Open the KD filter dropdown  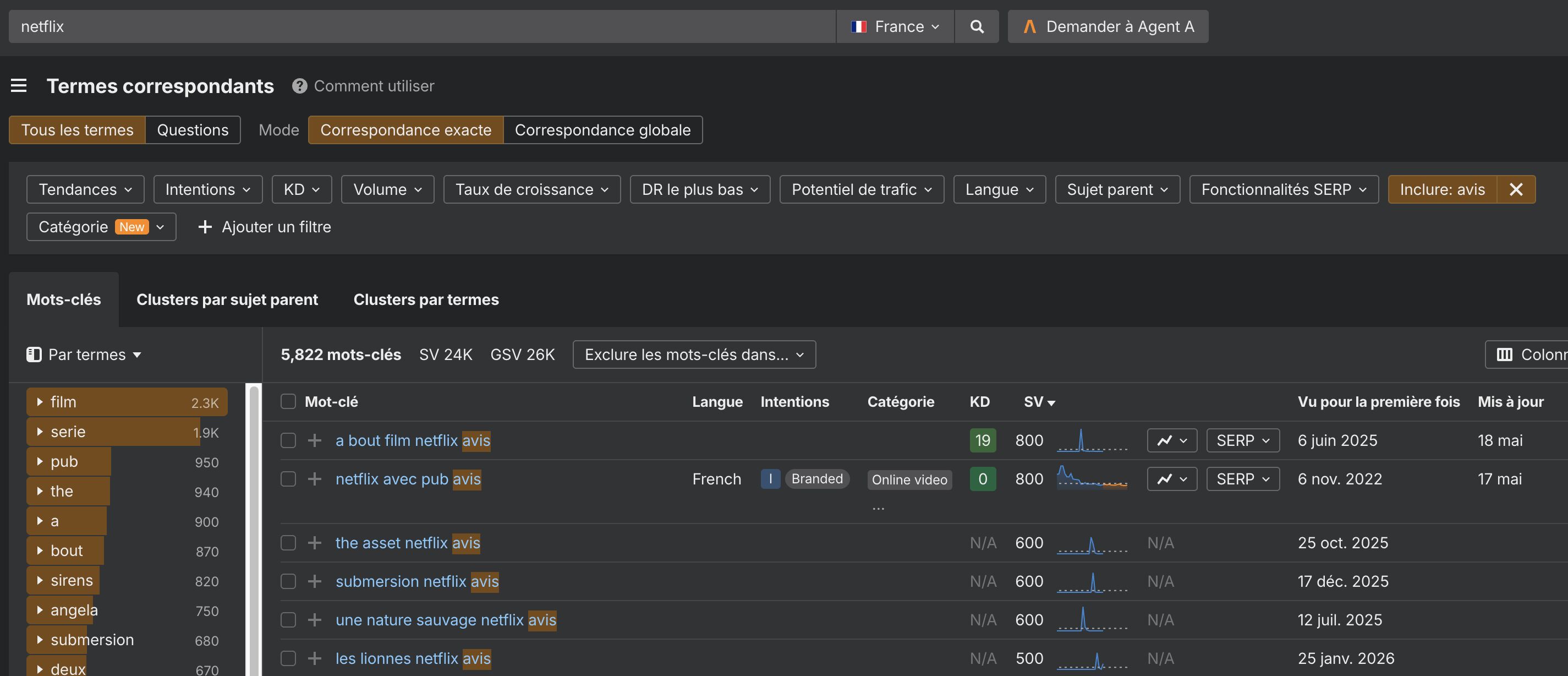click(301, 189)
